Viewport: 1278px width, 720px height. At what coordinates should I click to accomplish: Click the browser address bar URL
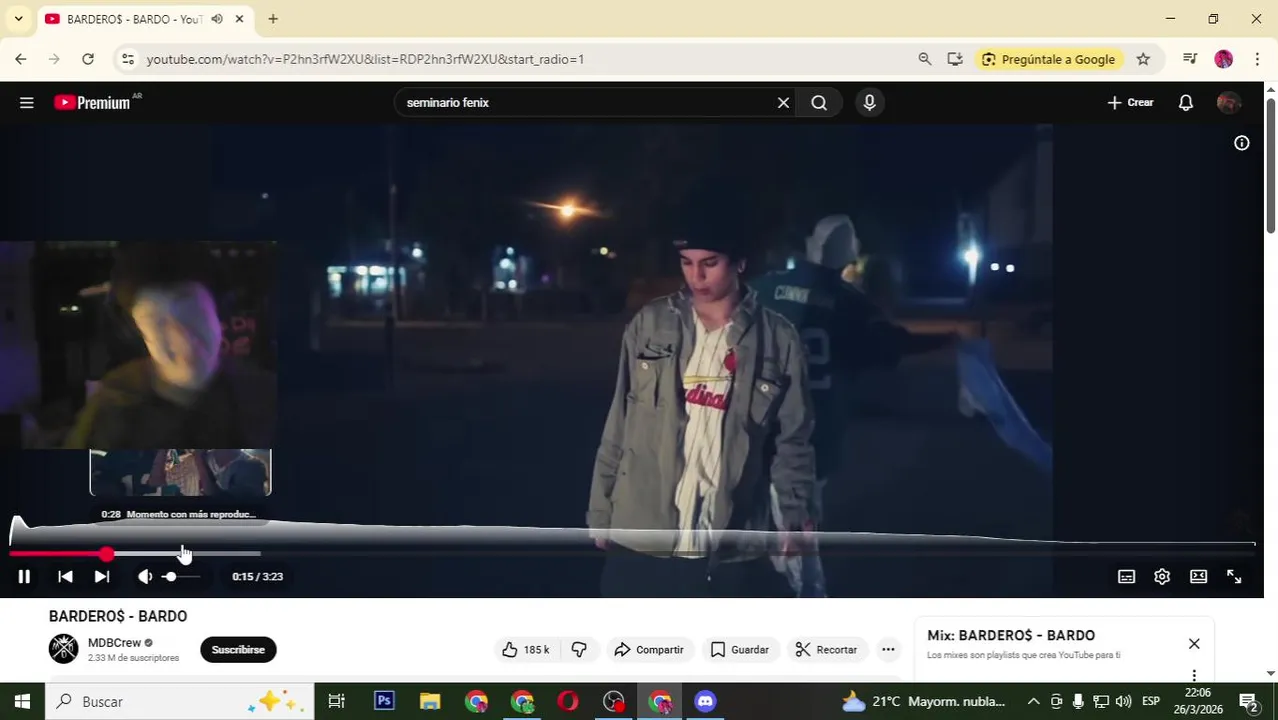point(365,59)
